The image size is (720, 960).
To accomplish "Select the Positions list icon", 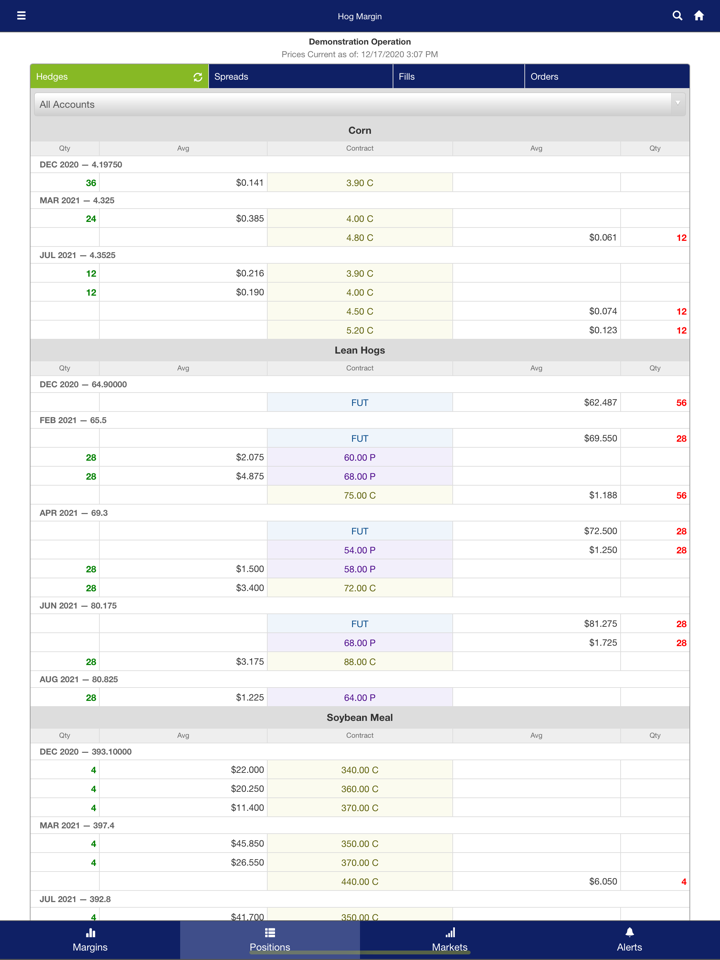I will (270, 933).
